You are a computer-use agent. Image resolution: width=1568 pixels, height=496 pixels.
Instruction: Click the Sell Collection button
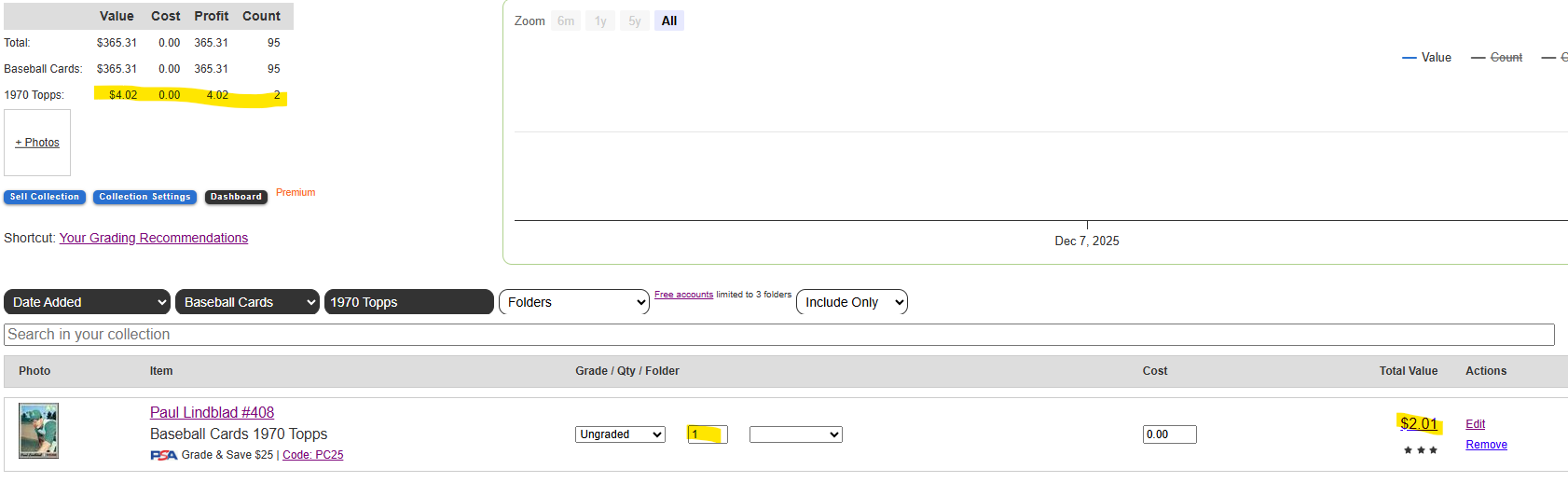[x=45, y=197]
